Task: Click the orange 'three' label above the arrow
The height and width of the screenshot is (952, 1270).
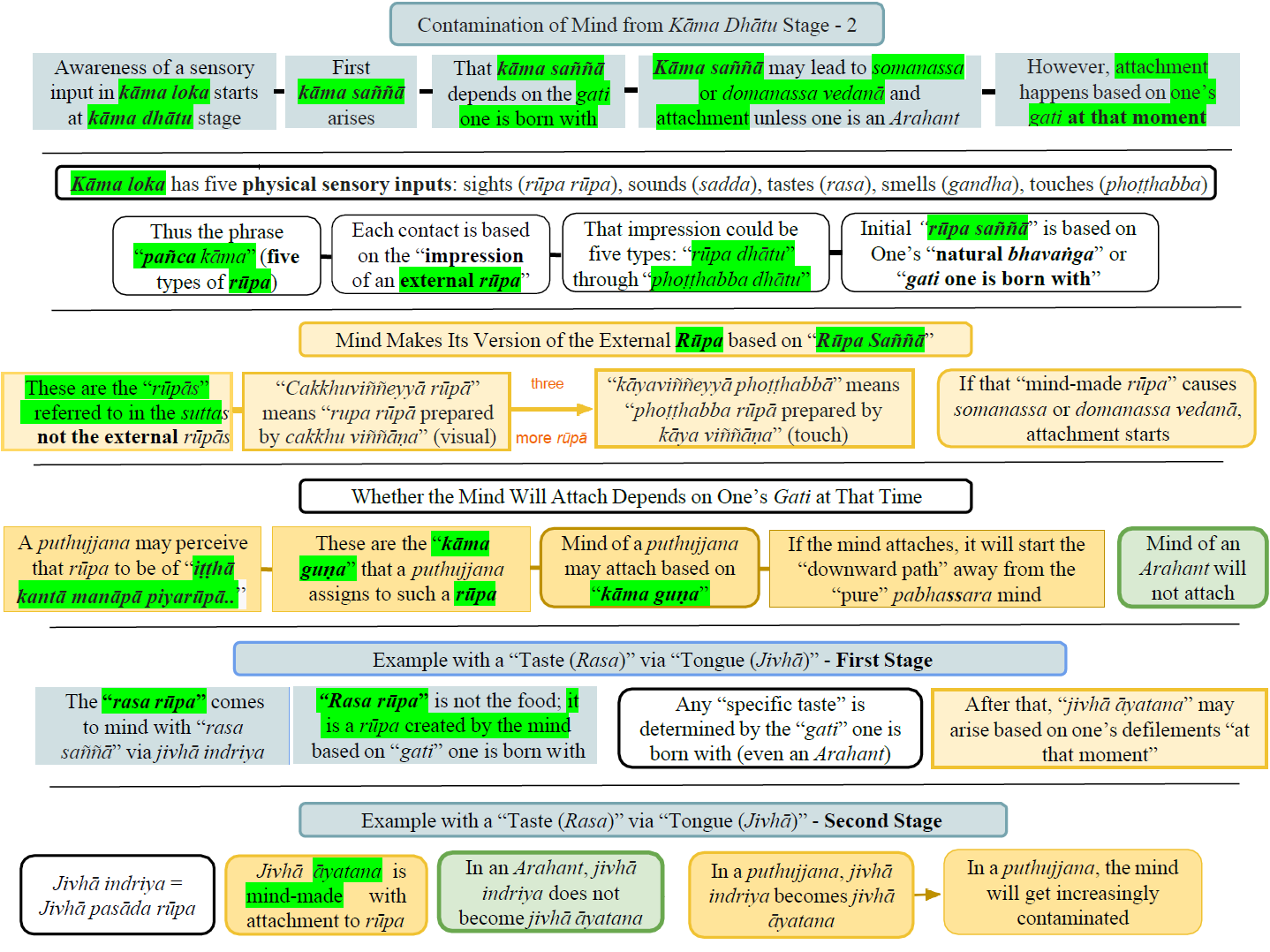Action: point(548,384)
